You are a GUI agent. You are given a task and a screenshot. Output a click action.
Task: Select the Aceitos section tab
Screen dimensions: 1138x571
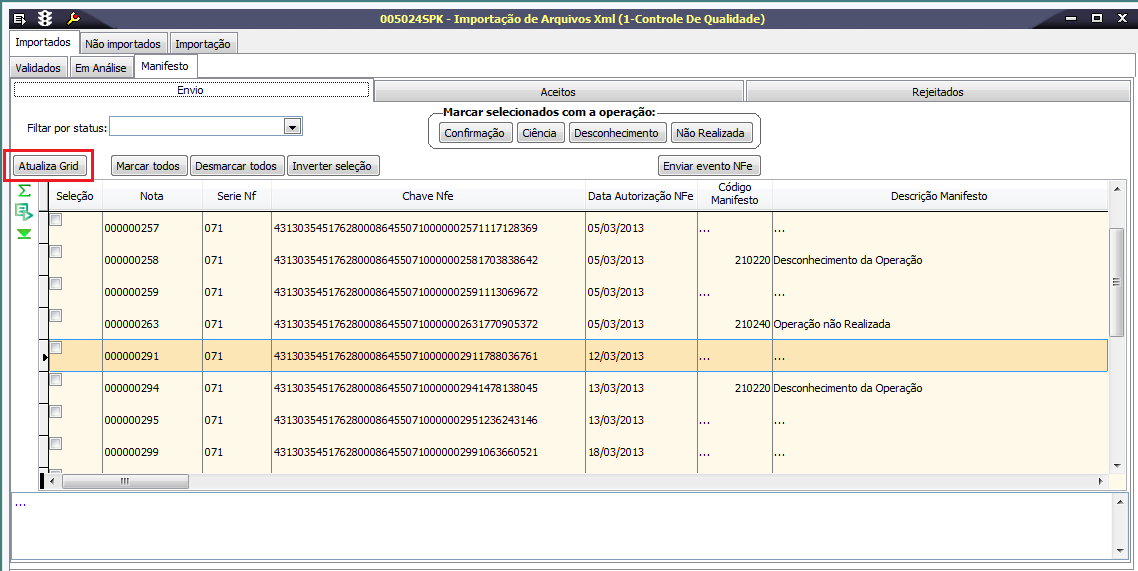pyautogui.click(x=558, y=92)
